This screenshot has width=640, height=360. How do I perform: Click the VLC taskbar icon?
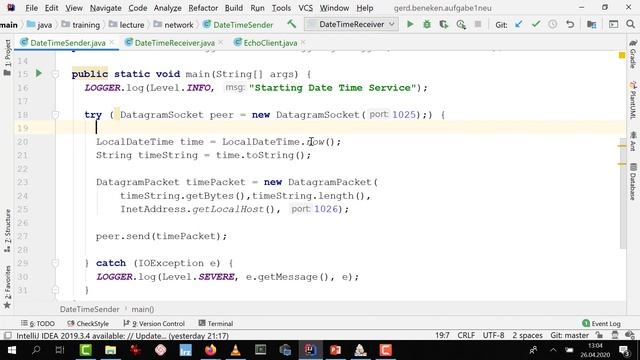[236, 350]
